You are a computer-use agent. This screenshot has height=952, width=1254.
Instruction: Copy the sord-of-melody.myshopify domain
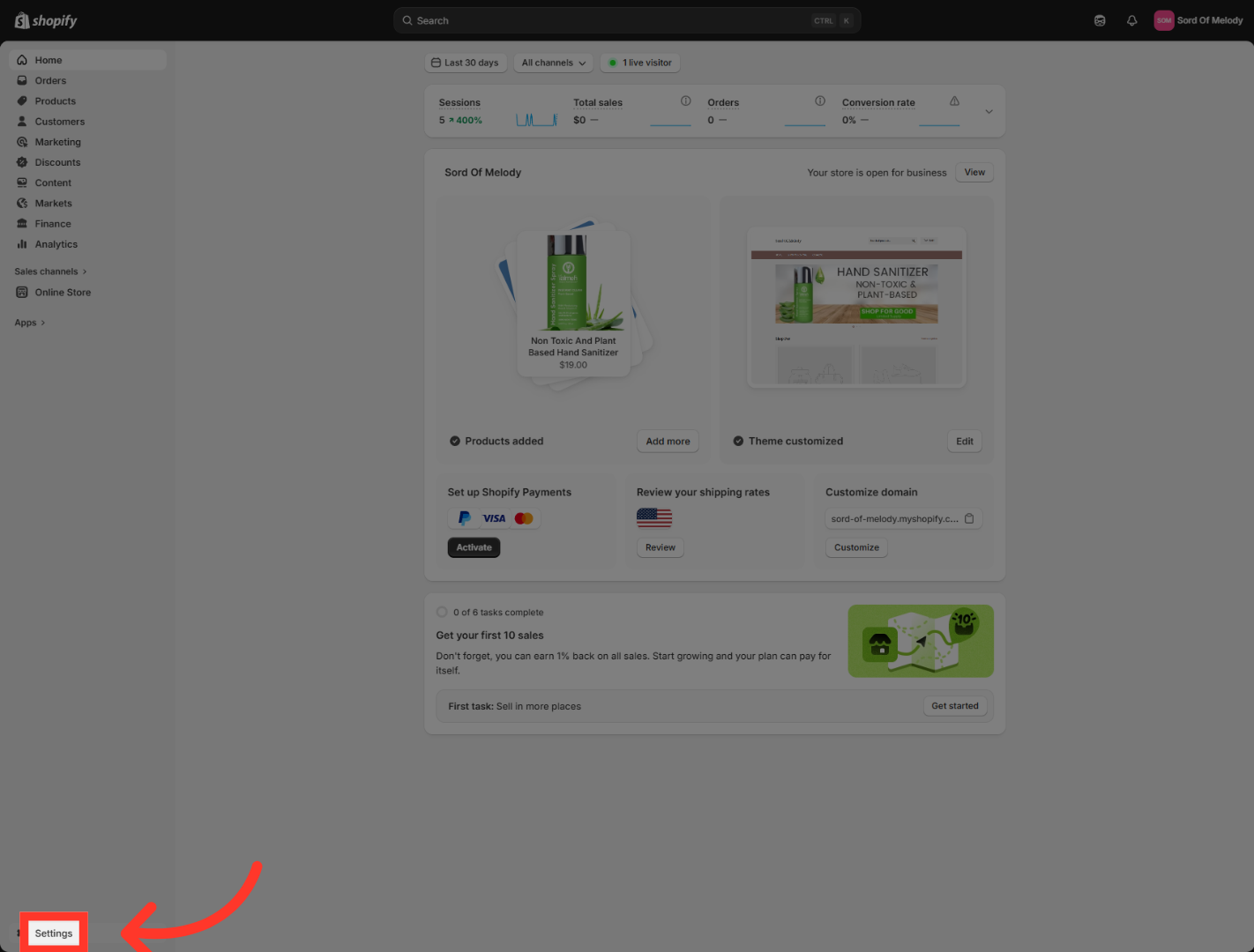(969, 518)
